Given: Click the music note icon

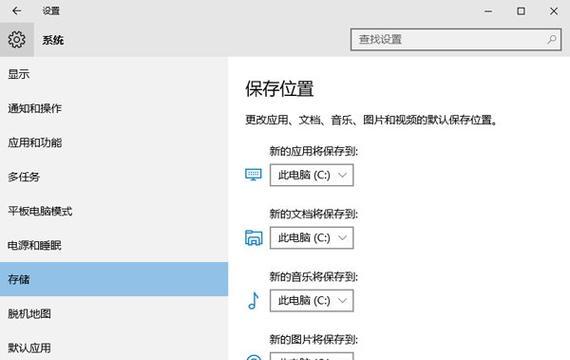Looking at the screenshot, I should (x=253, y=301).
